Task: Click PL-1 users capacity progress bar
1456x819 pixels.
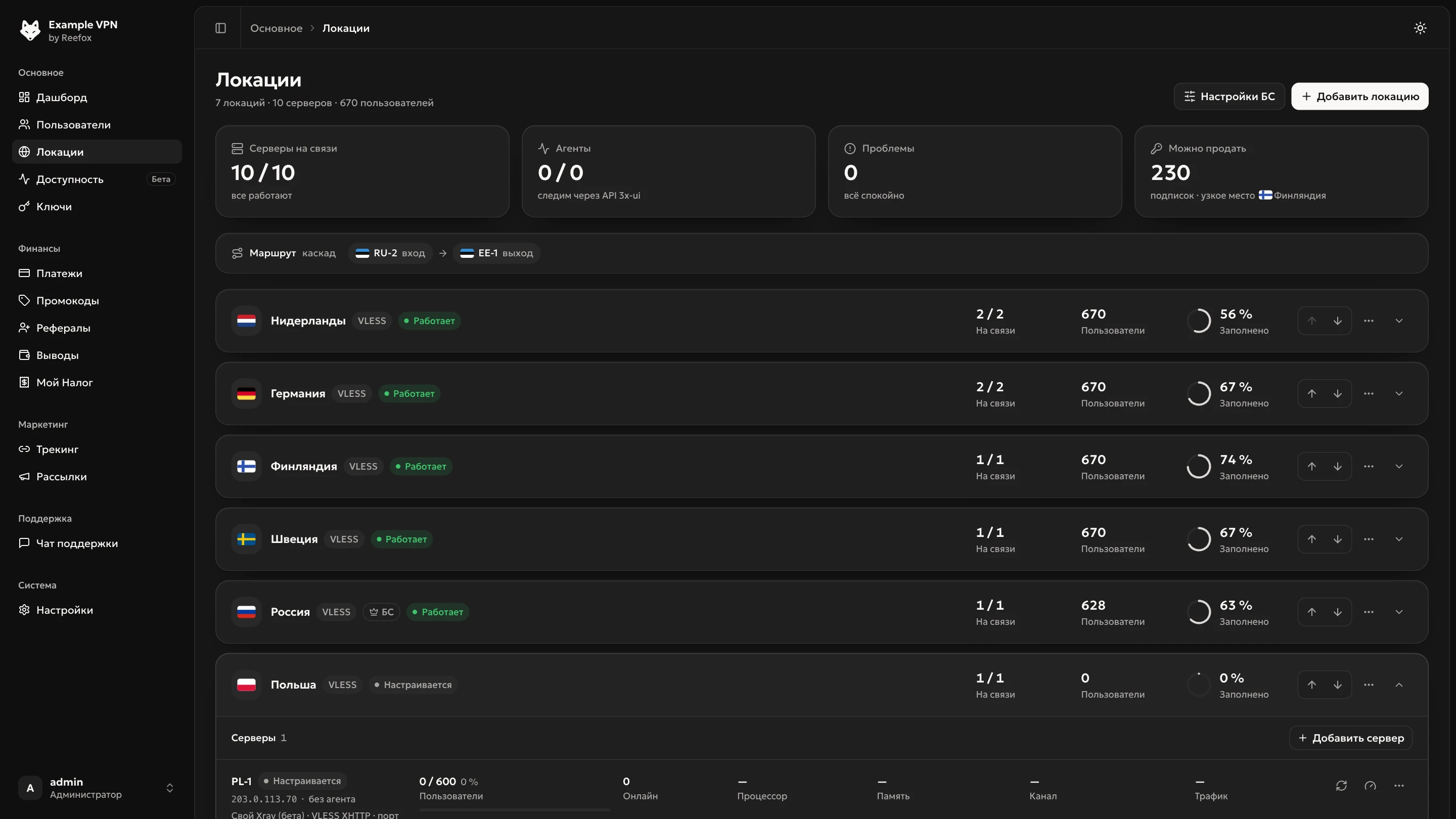Action: click(x=514, y=810)
